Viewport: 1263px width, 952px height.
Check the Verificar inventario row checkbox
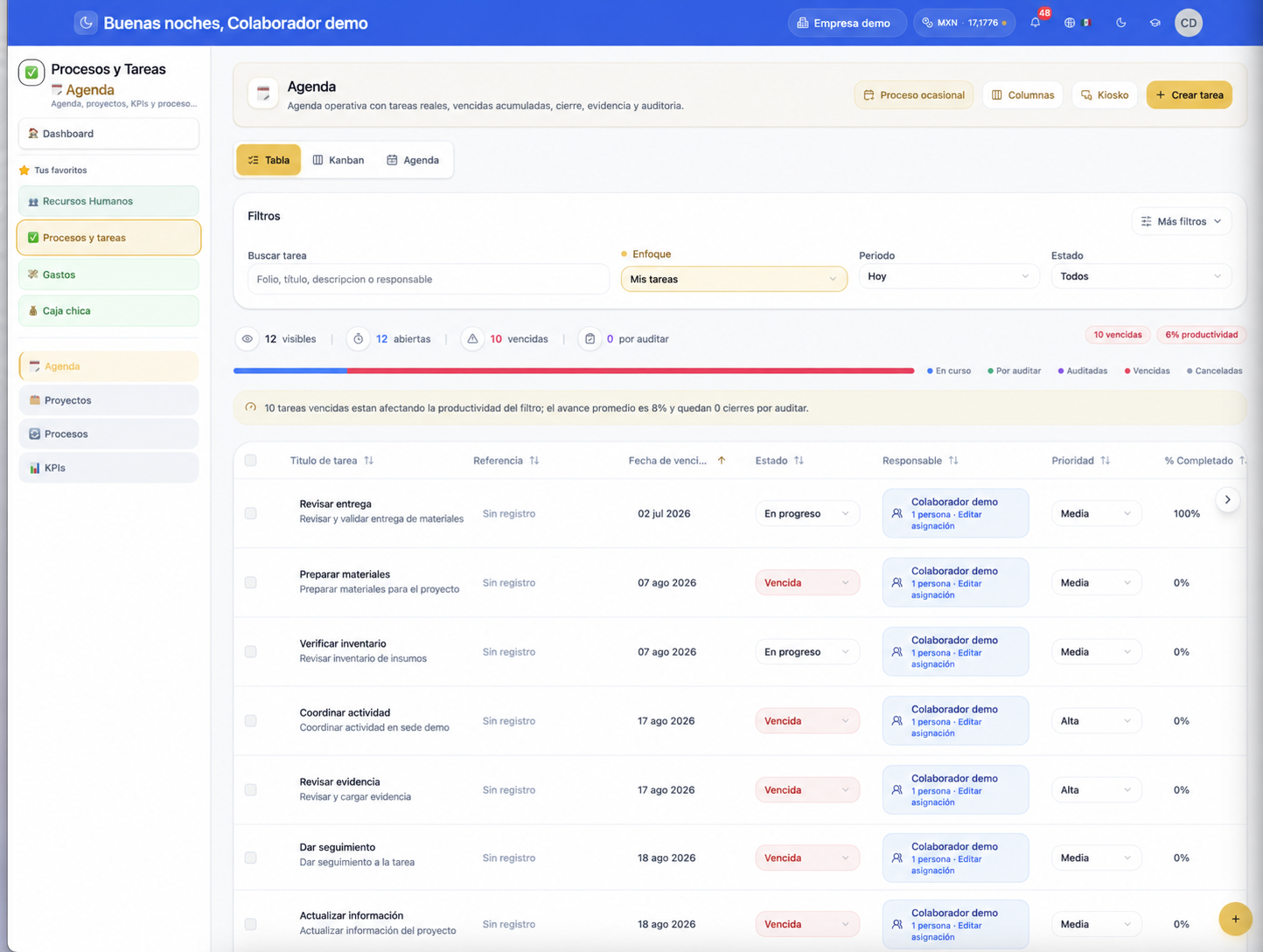pos(251,651)
